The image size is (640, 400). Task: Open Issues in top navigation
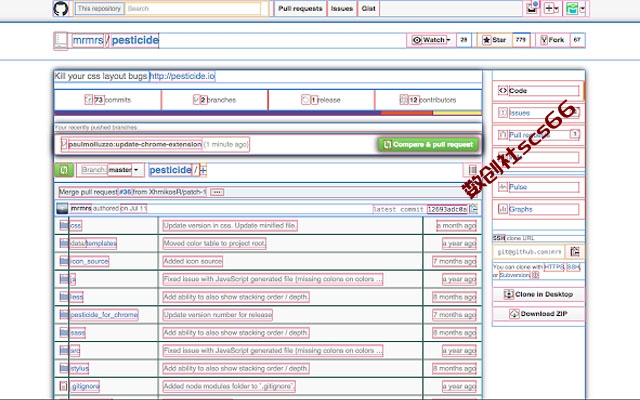[x=342, y=9]
